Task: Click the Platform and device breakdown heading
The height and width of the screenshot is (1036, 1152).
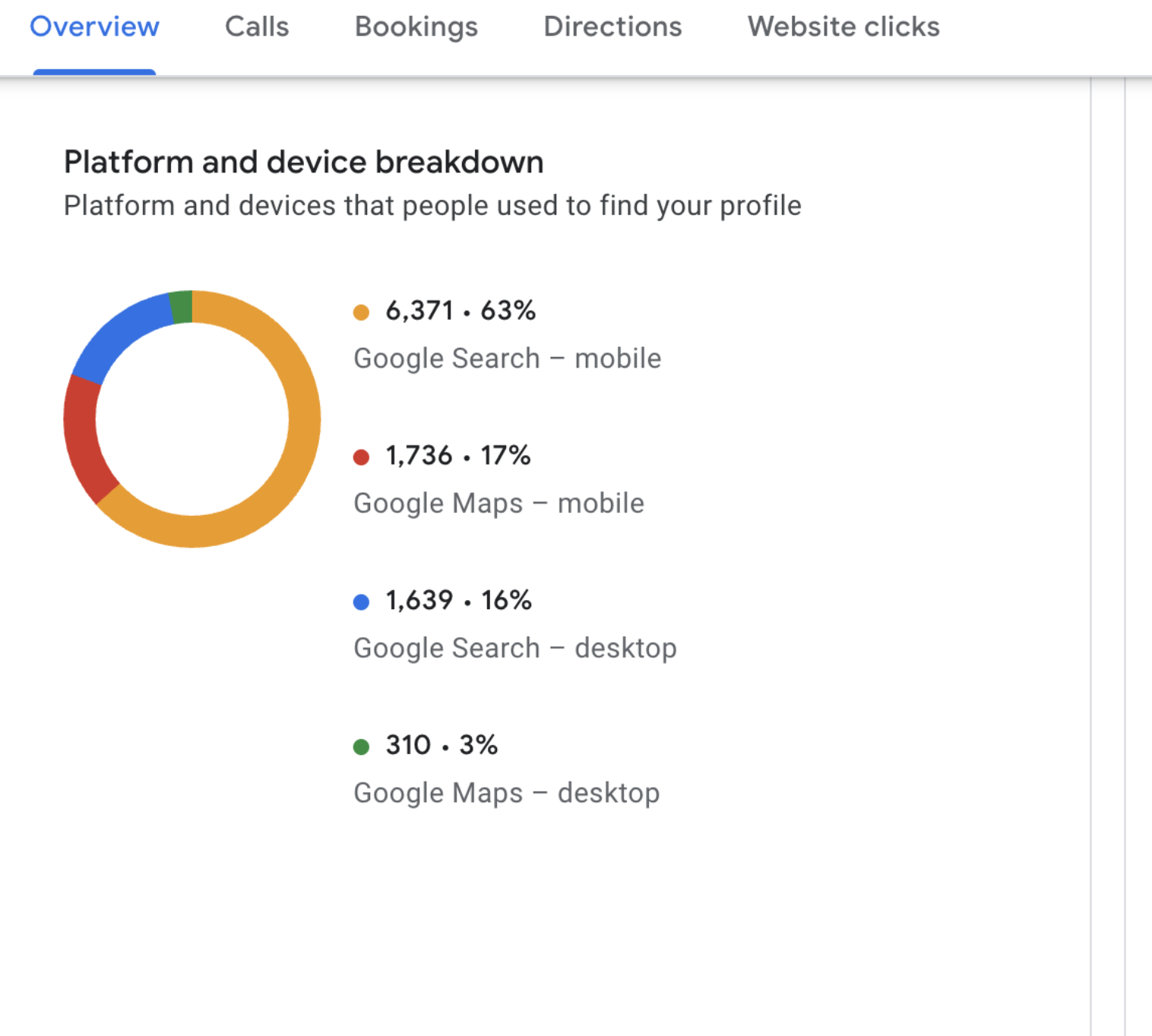Action: [x=304, y=163]
